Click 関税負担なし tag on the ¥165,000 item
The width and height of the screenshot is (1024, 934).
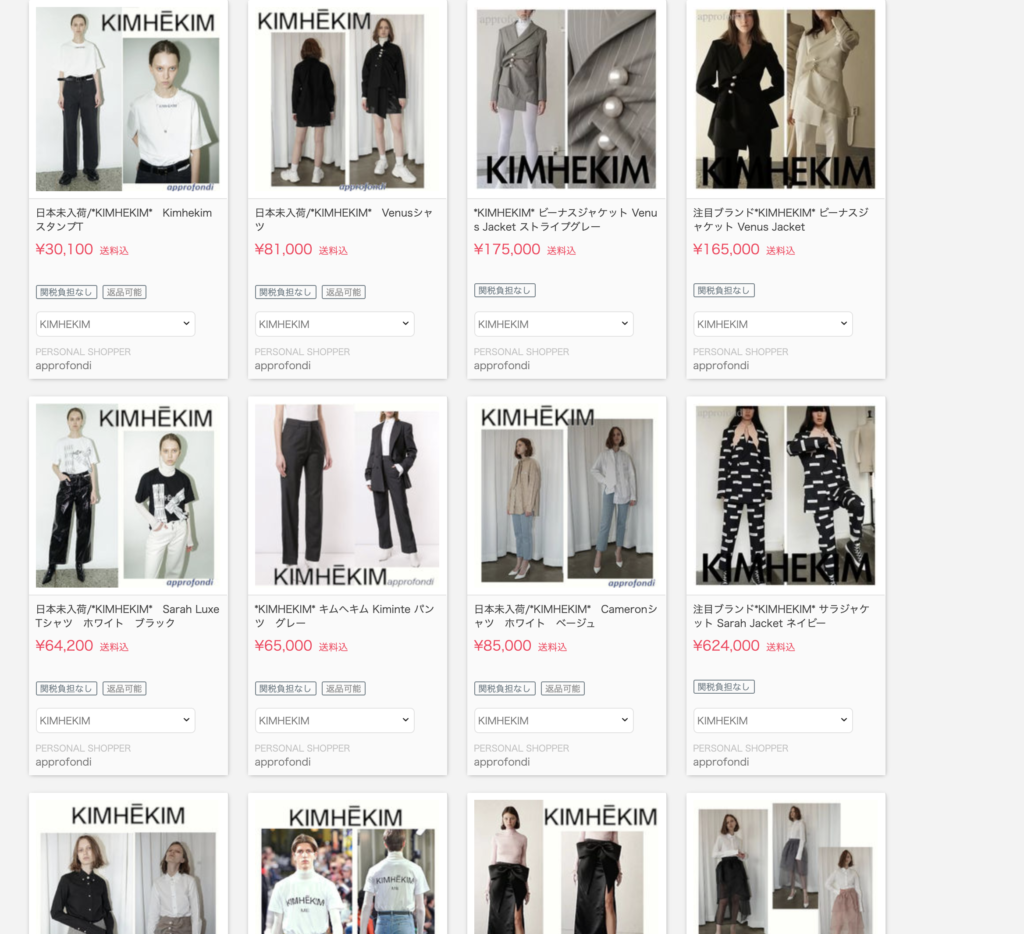click(x=724, y=290)
